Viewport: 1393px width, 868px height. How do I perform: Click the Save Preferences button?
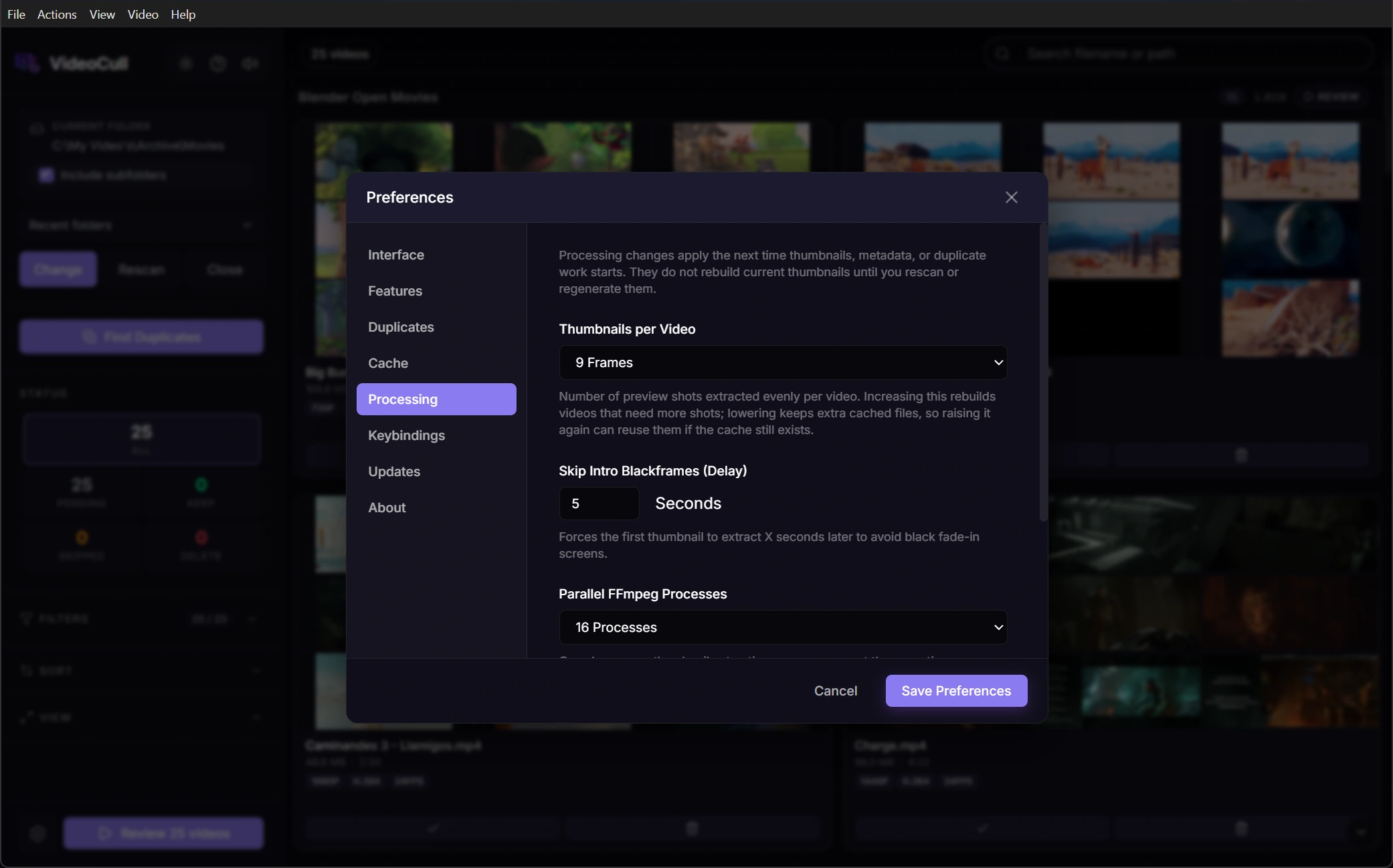[956, 691]
